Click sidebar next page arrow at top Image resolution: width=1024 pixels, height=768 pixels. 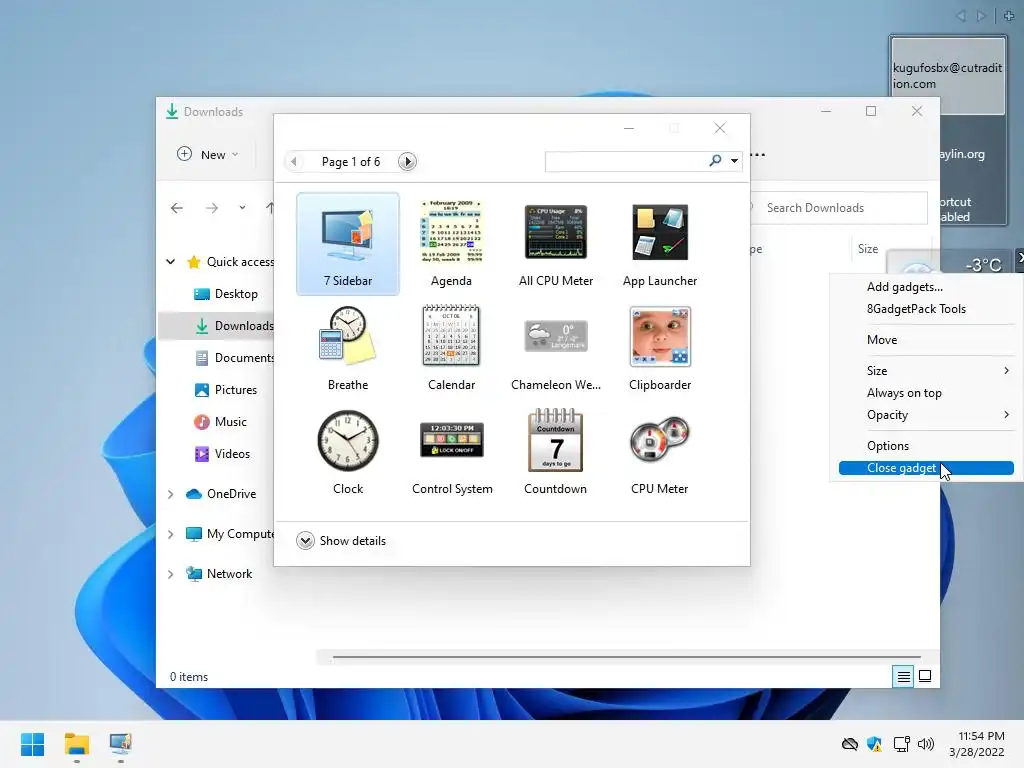[x=981, y=16]
